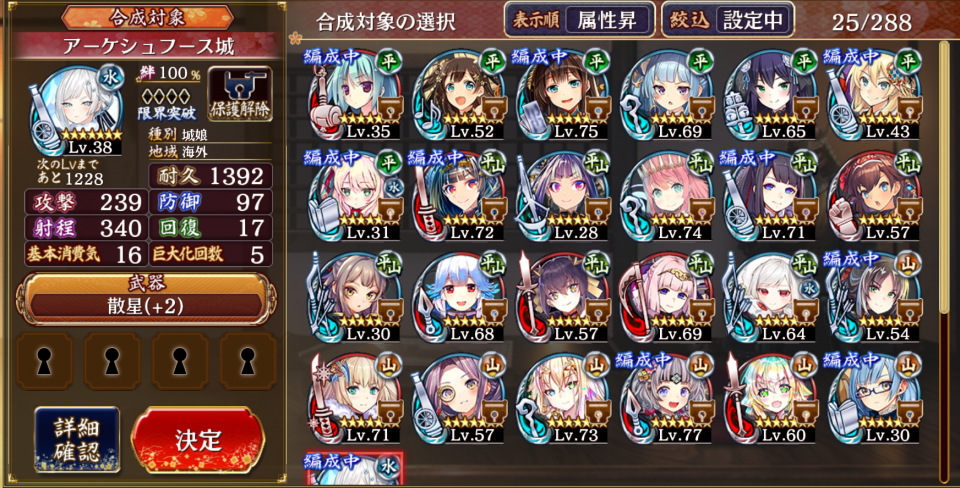
Task: Click the アーケシュフース城 main character portrait
Action: [76, 110]
